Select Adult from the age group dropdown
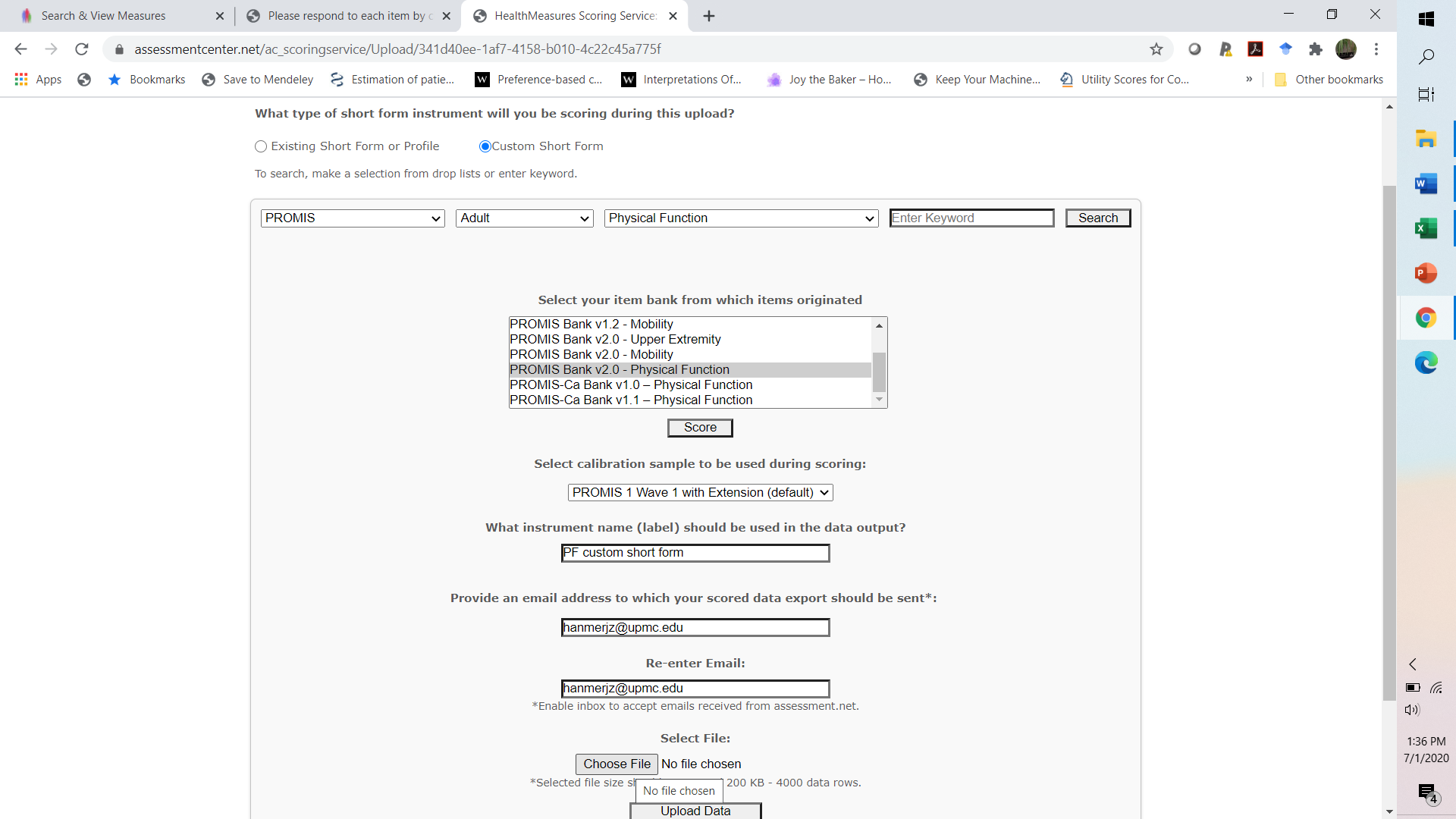1456x819 pixels. point(525,218)
